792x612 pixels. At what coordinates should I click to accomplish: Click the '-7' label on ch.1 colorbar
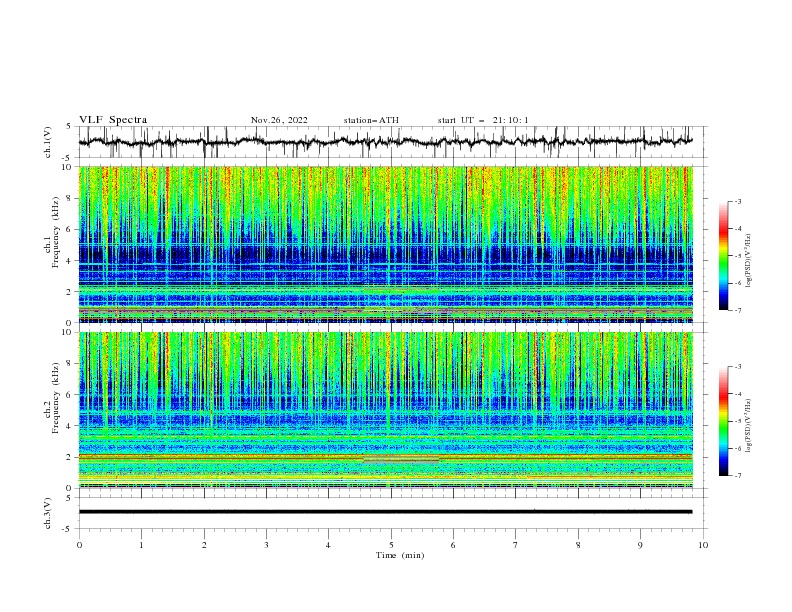[x=738, y=310]
